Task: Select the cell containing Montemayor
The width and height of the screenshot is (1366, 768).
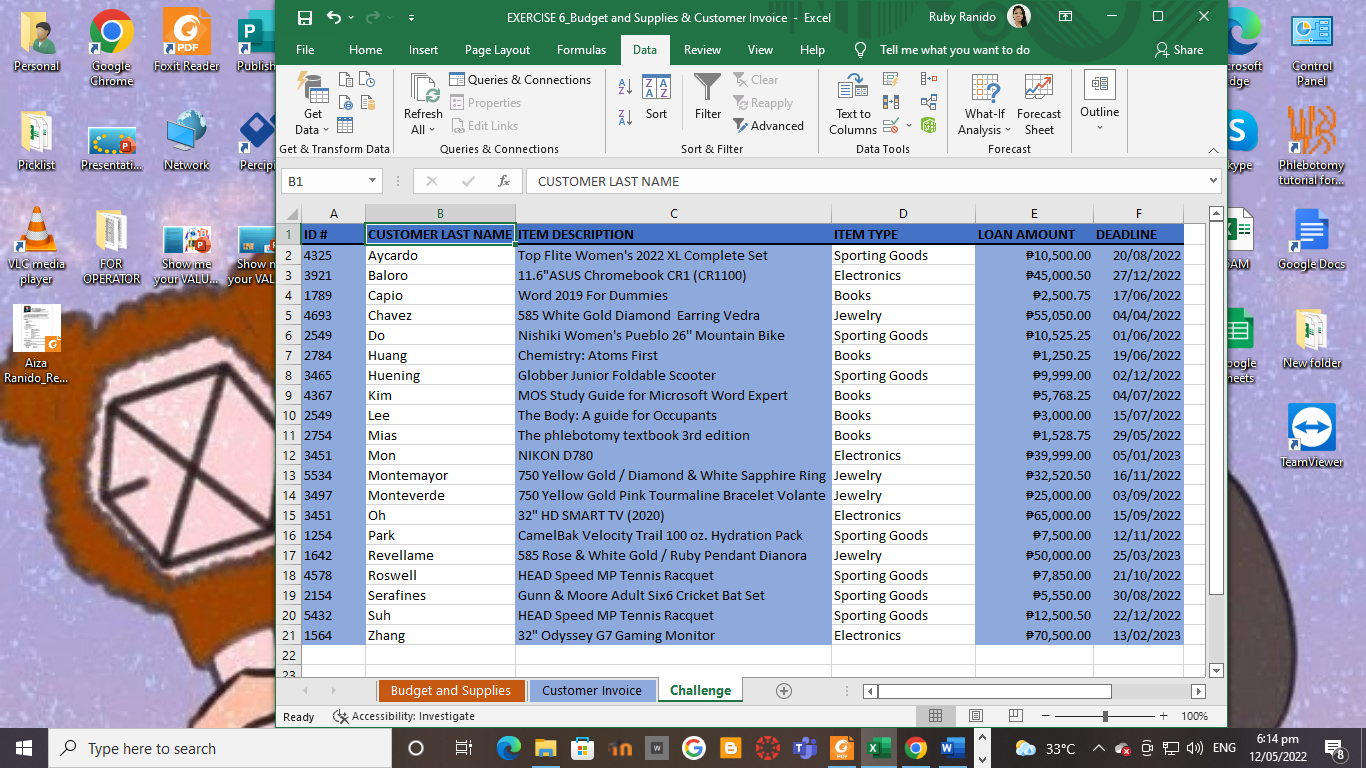Action: pos(440,475)
